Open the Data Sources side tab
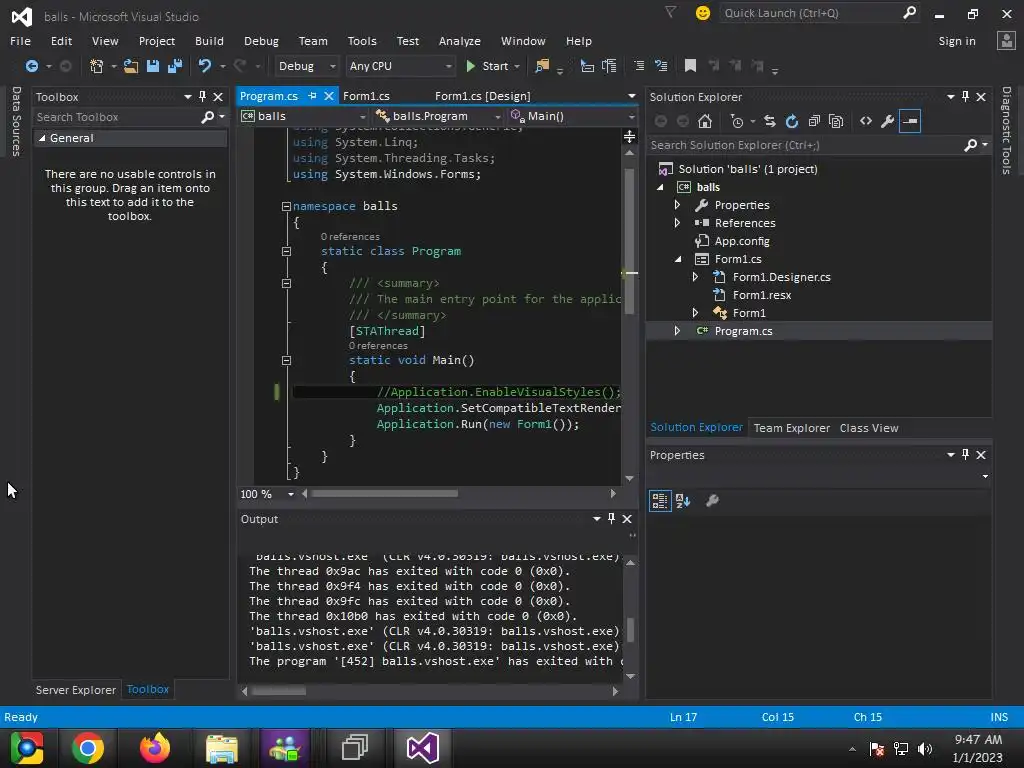Image resolution: width=1024 pixels, height=768 pixels. (x=16, y=121)
